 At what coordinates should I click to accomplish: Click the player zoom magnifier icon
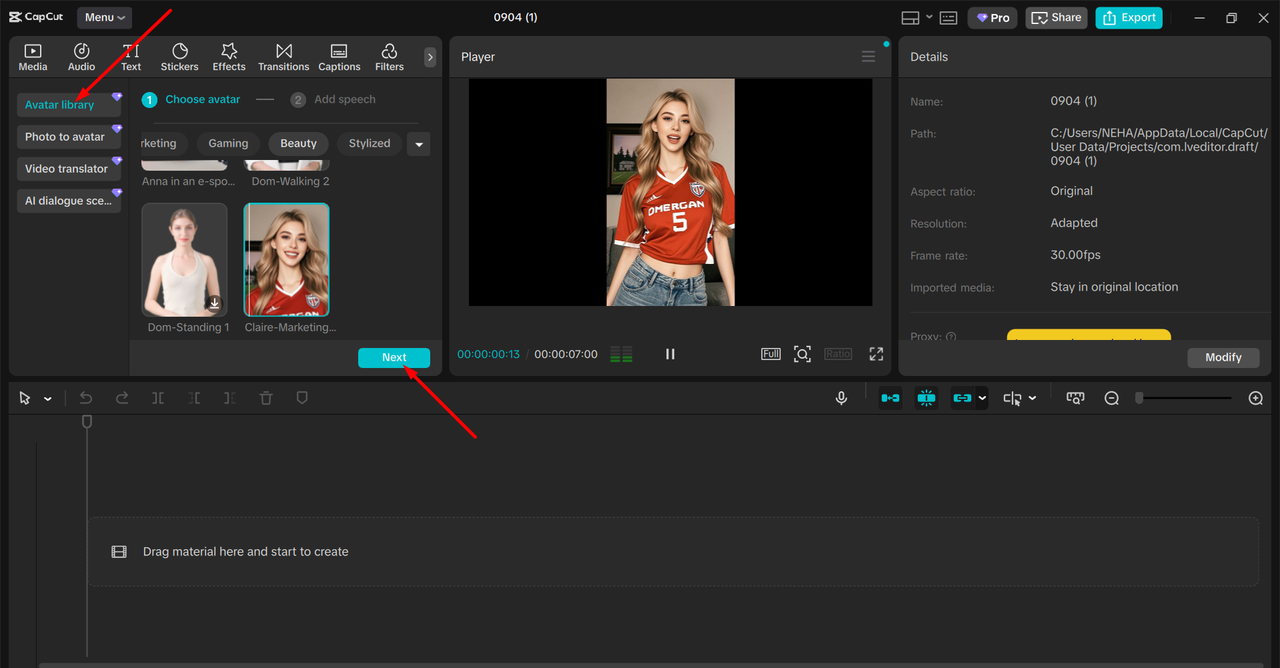coord(802,354)
